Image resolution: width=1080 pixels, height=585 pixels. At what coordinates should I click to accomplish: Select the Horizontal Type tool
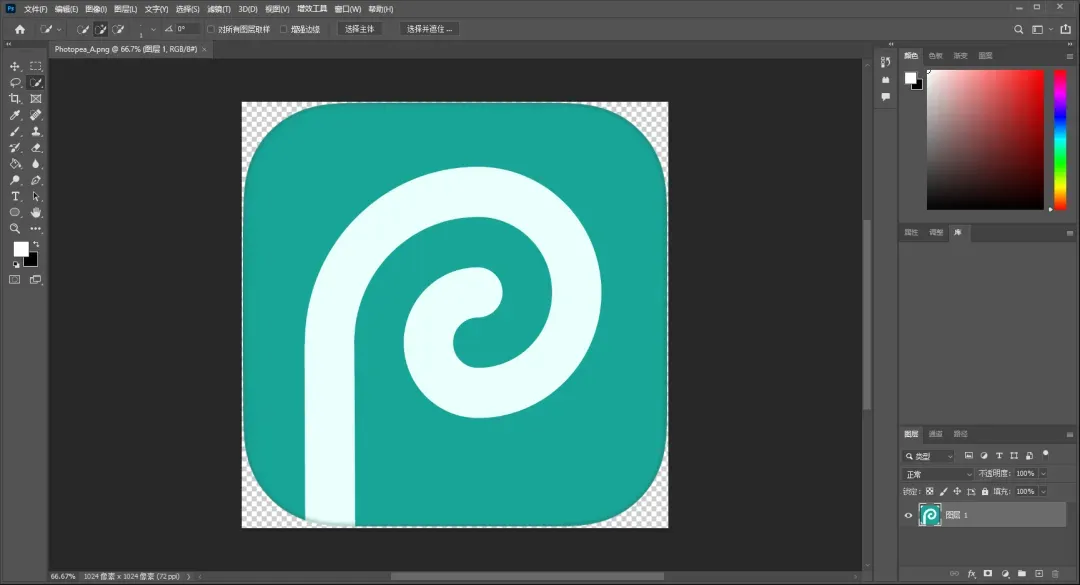14,196
